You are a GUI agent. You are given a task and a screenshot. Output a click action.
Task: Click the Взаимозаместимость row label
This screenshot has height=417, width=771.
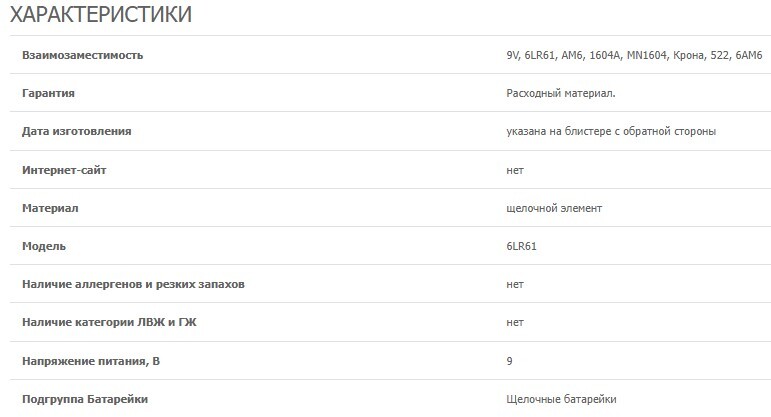tap(82, 55)
